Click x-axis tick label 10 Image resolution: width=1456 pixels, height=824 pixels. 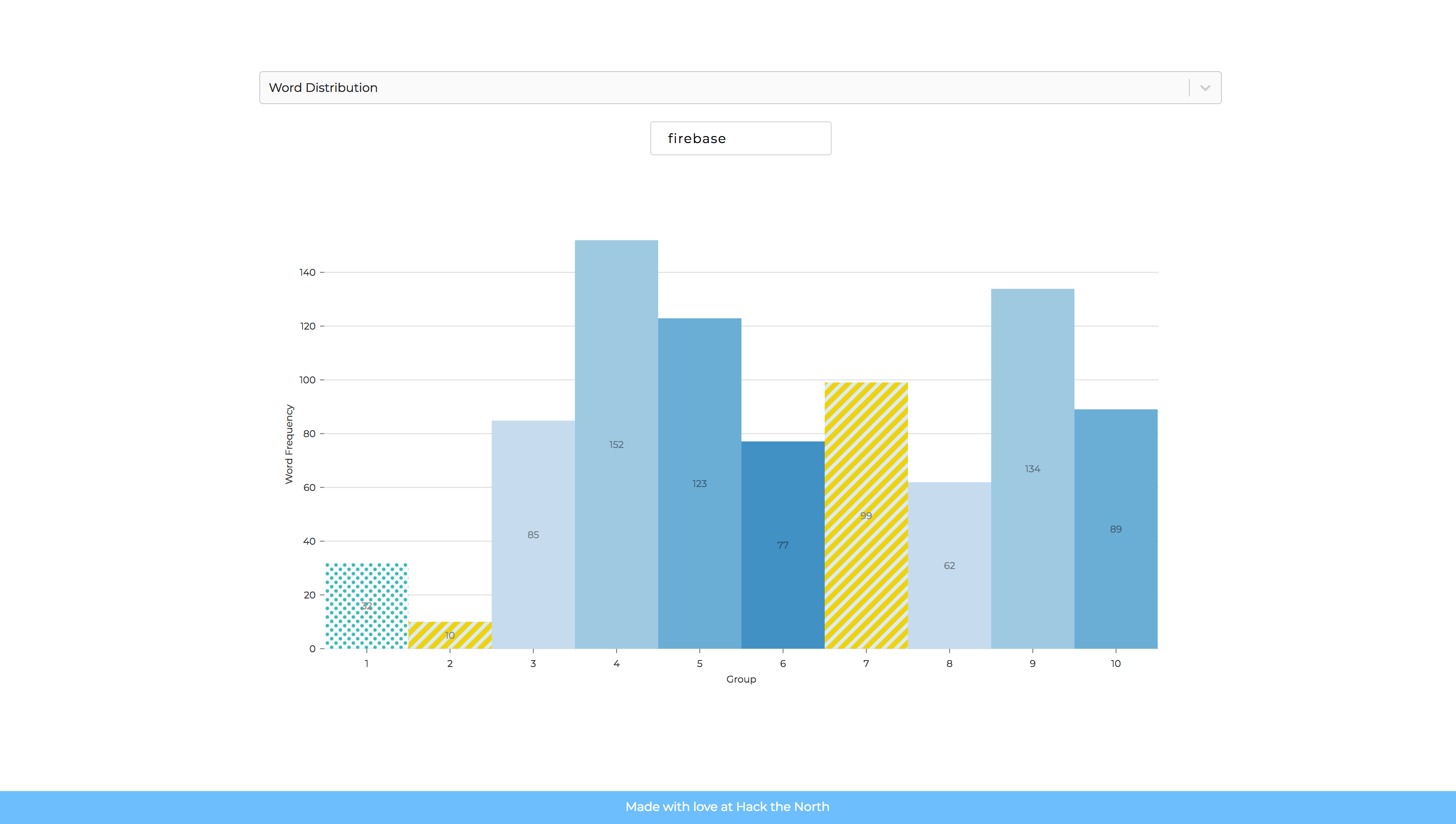(1116, 663)
